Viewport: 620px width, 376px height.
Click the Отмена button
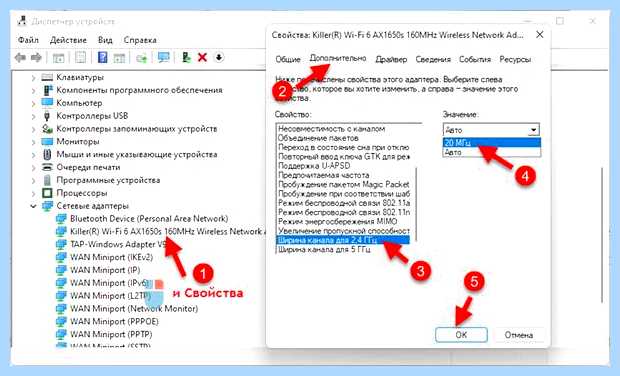[x=519, y=335]
